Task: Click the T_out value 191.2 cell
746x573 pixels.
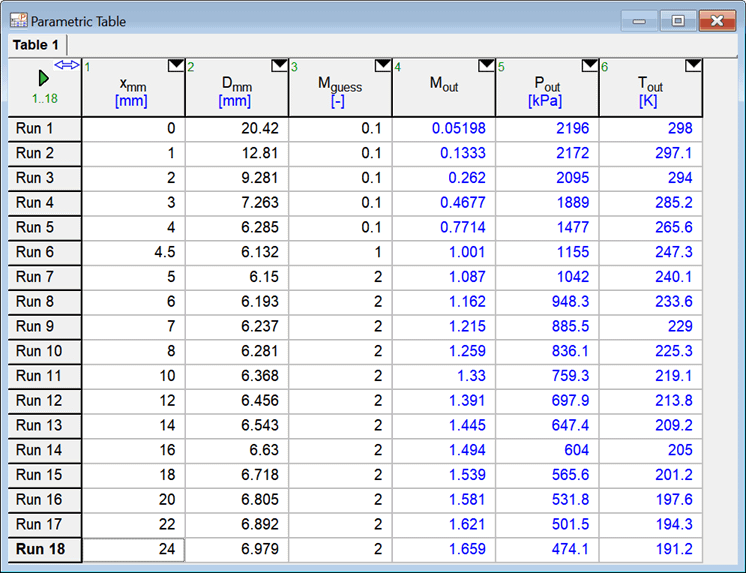Action: (650, 549)
